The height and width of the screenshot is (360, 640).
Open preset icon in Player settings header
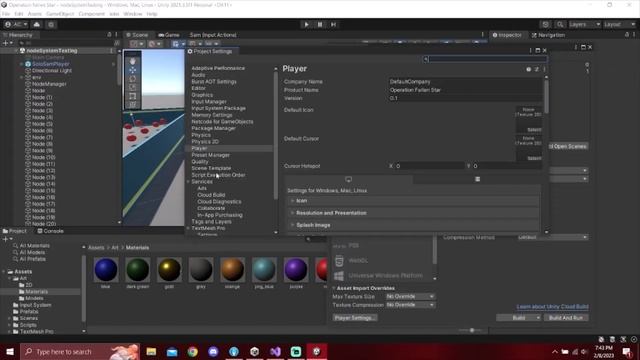tap(537, 69)
